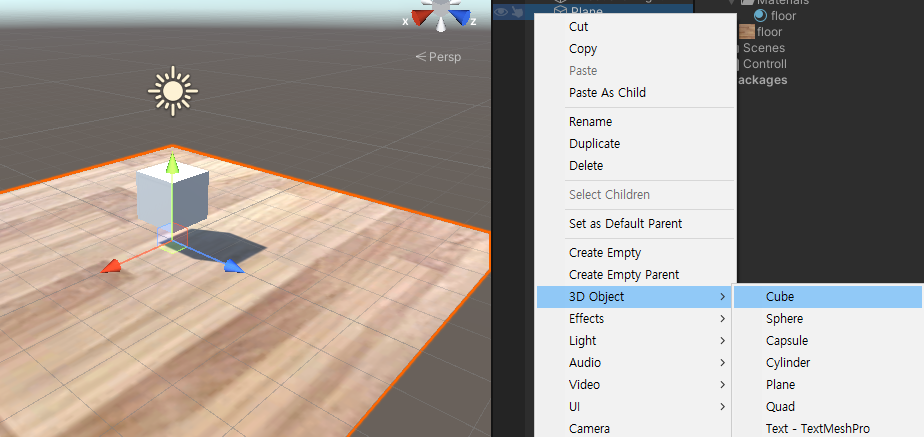Expand the UI submenu
Screen dimensions: 924x437
[634, 406]
